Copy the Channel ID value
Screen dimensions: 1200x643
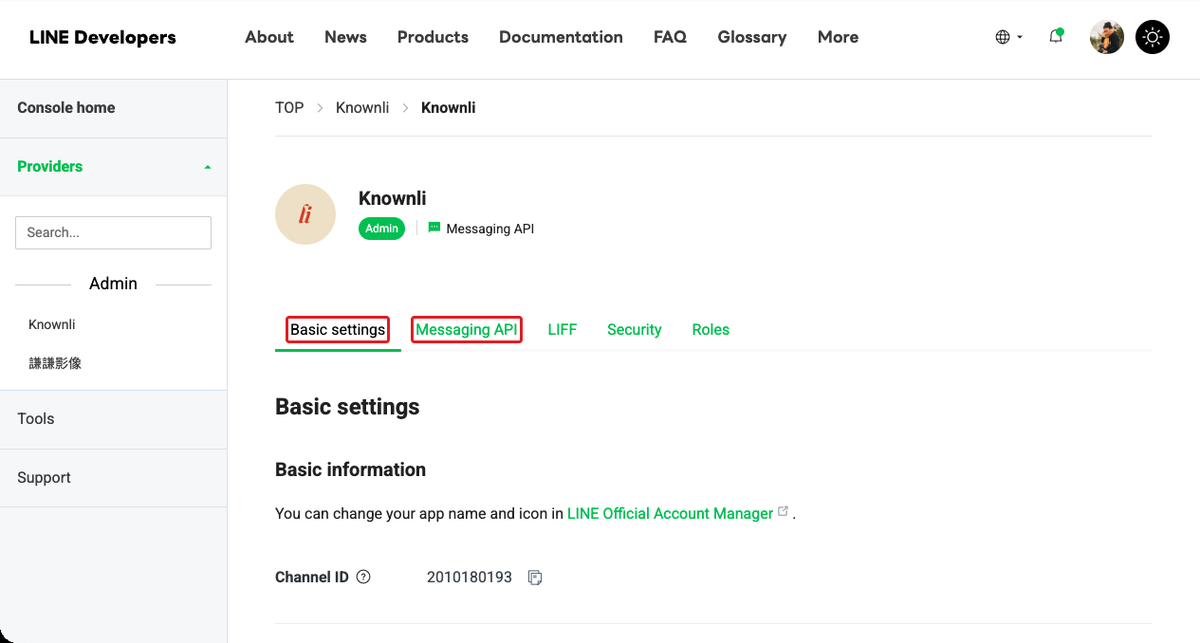click(535, 577)
